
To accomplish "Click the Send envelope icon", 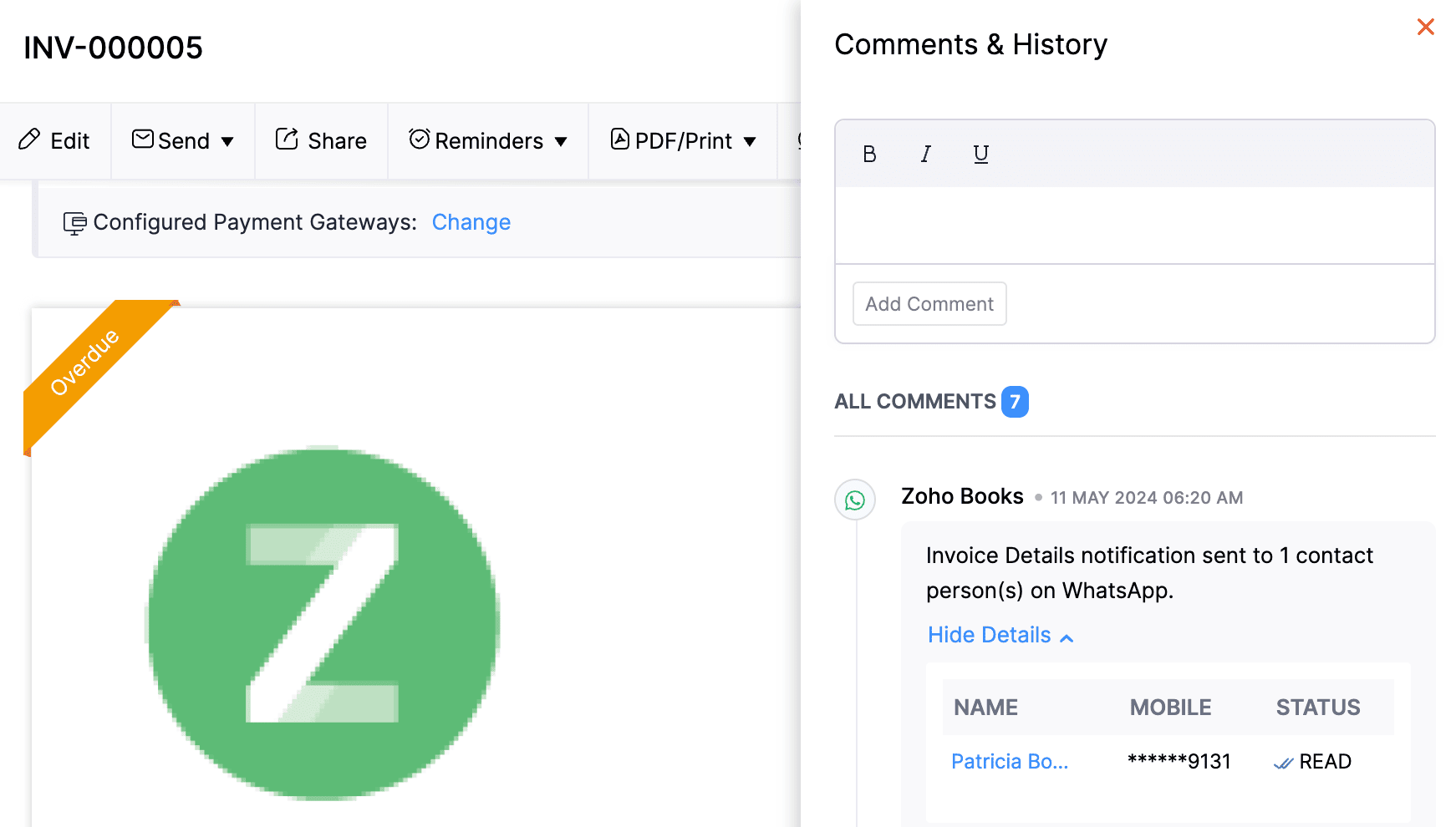I will (143, 140).
